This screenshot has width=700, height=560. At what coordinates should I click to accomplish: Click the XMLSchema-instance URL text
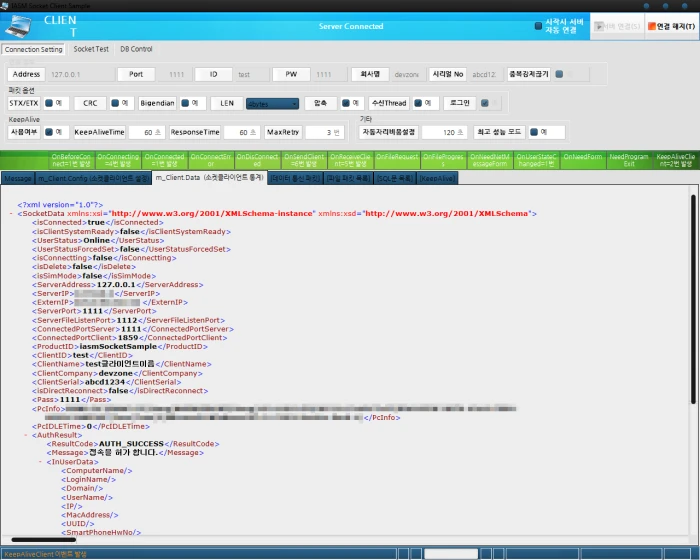pyautogui.click(x=213, y=214)
